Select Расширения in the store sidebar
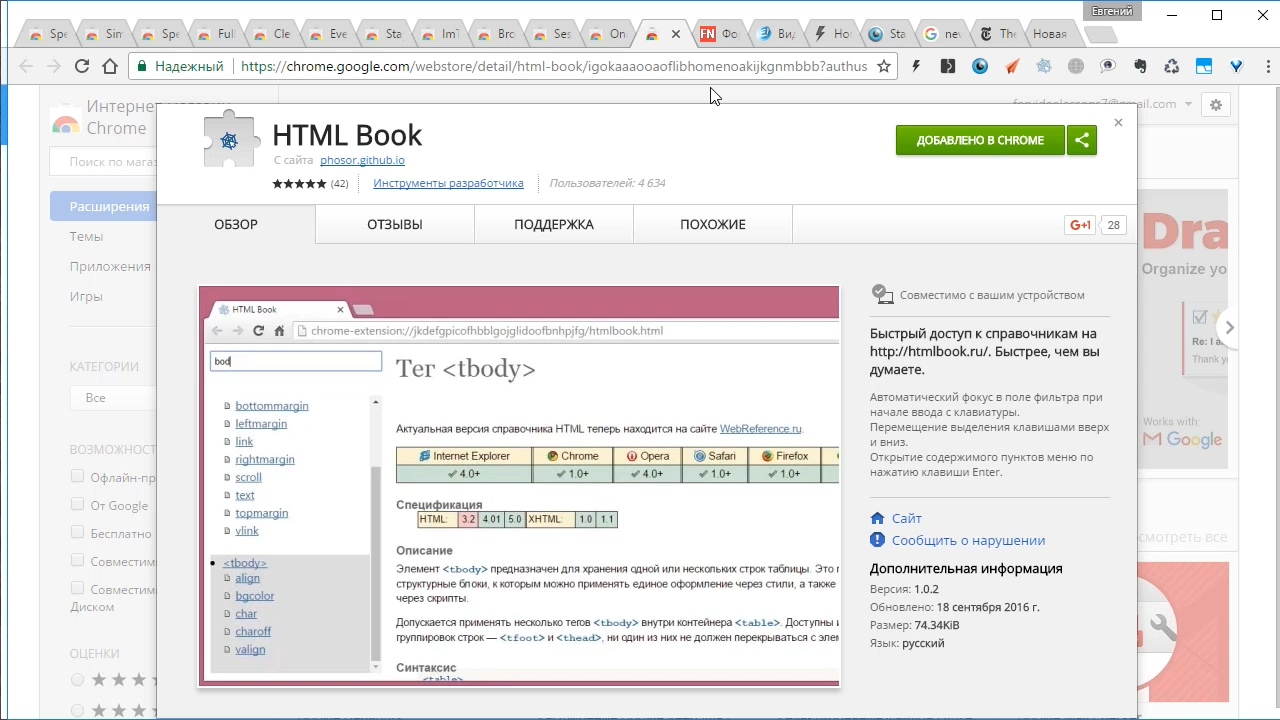Viewport: 1280px width, 720px height. (x=104, y=206)
